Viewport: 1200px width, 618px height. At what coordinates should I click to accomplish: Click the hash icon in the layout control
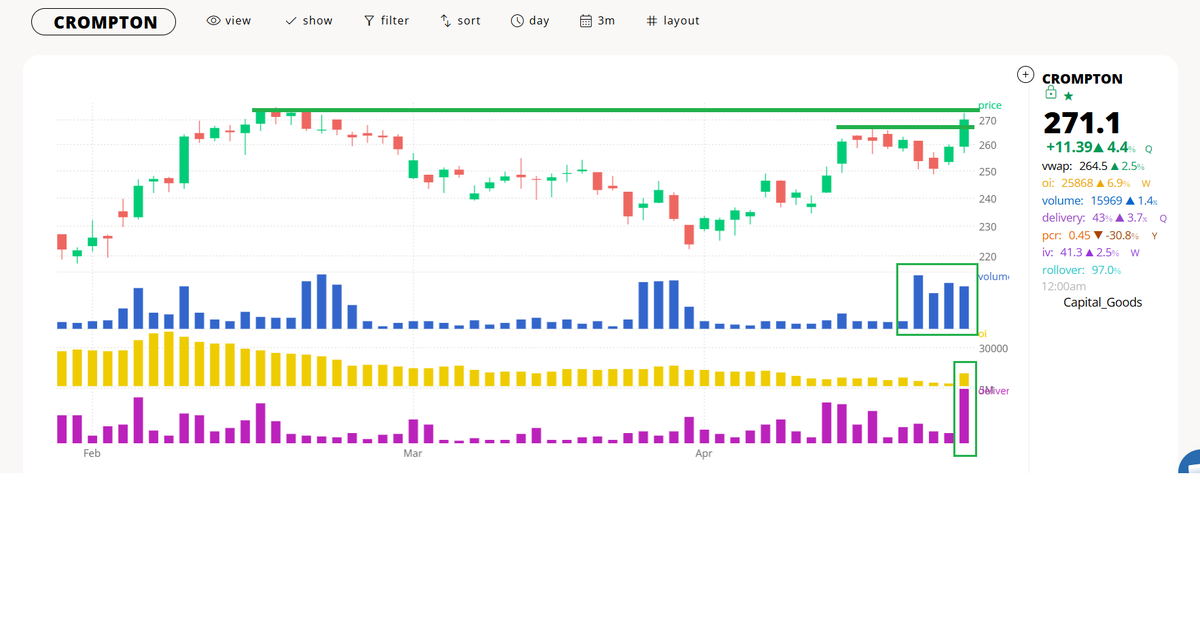tap(652, 20)
